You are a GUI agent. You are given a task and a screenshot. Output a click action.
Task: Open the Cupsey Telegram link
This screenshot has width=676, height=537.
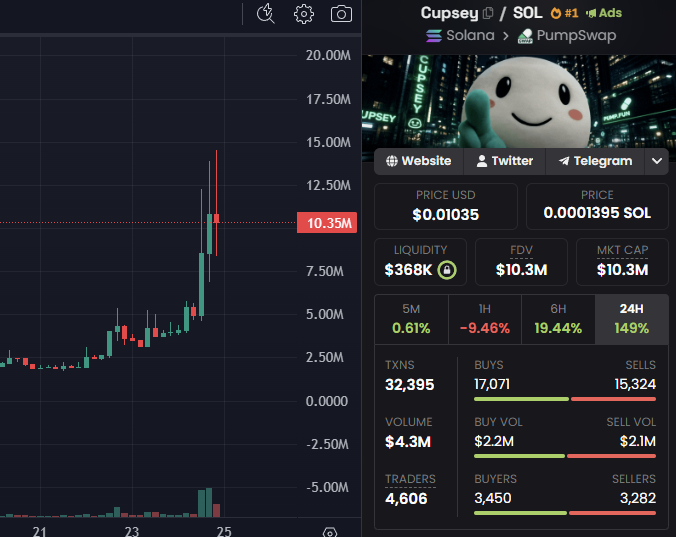click(595, 161)
